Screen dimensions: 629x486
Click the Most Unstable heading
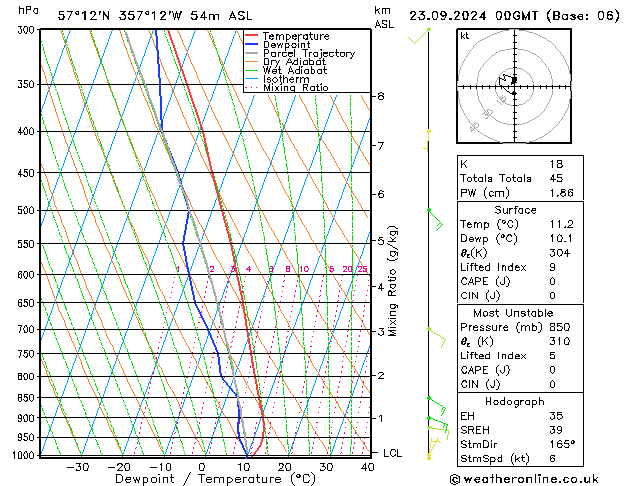(513, 313)
